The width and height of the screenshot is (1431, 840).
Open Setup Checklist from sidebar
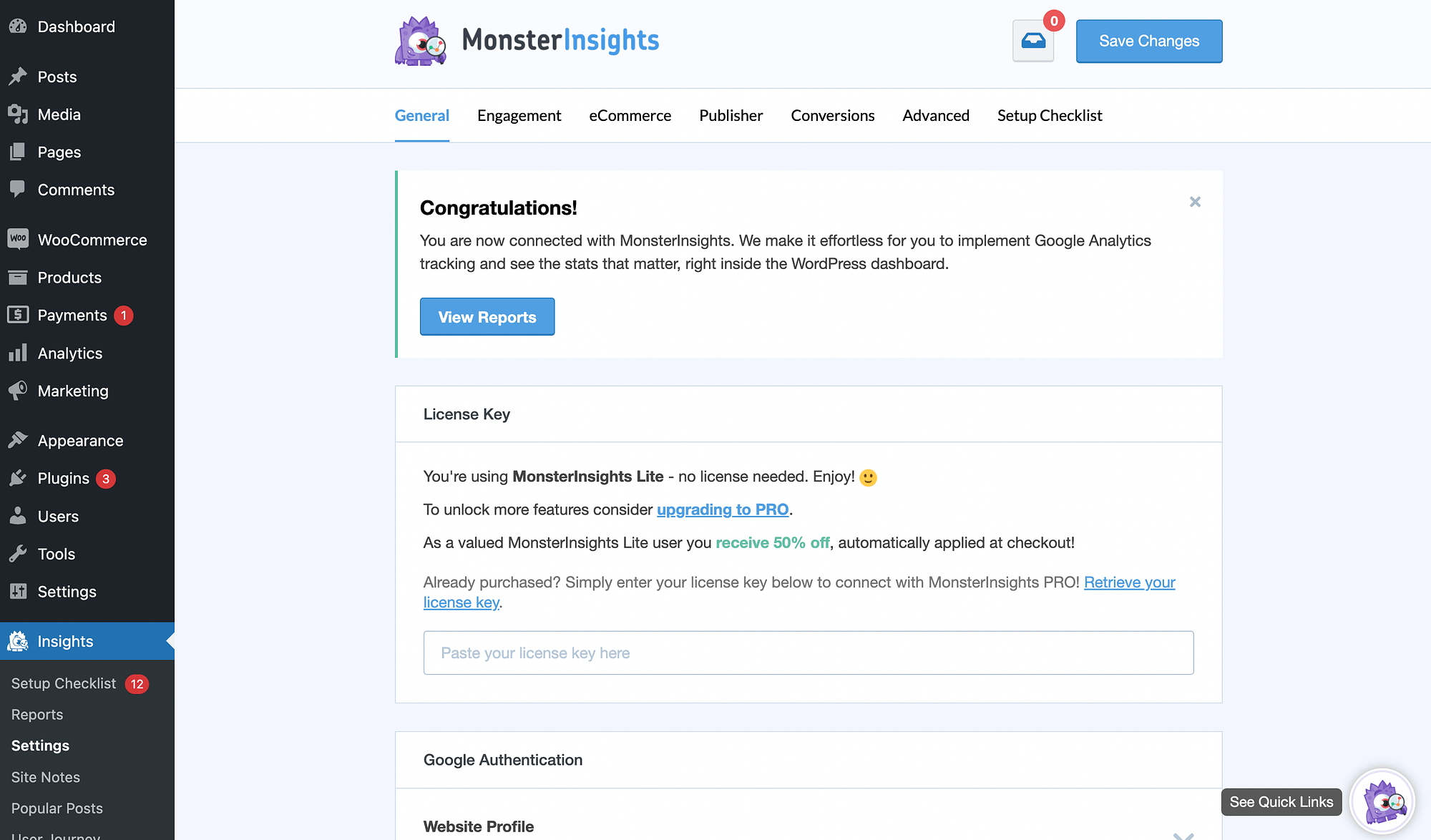point(63,683)
